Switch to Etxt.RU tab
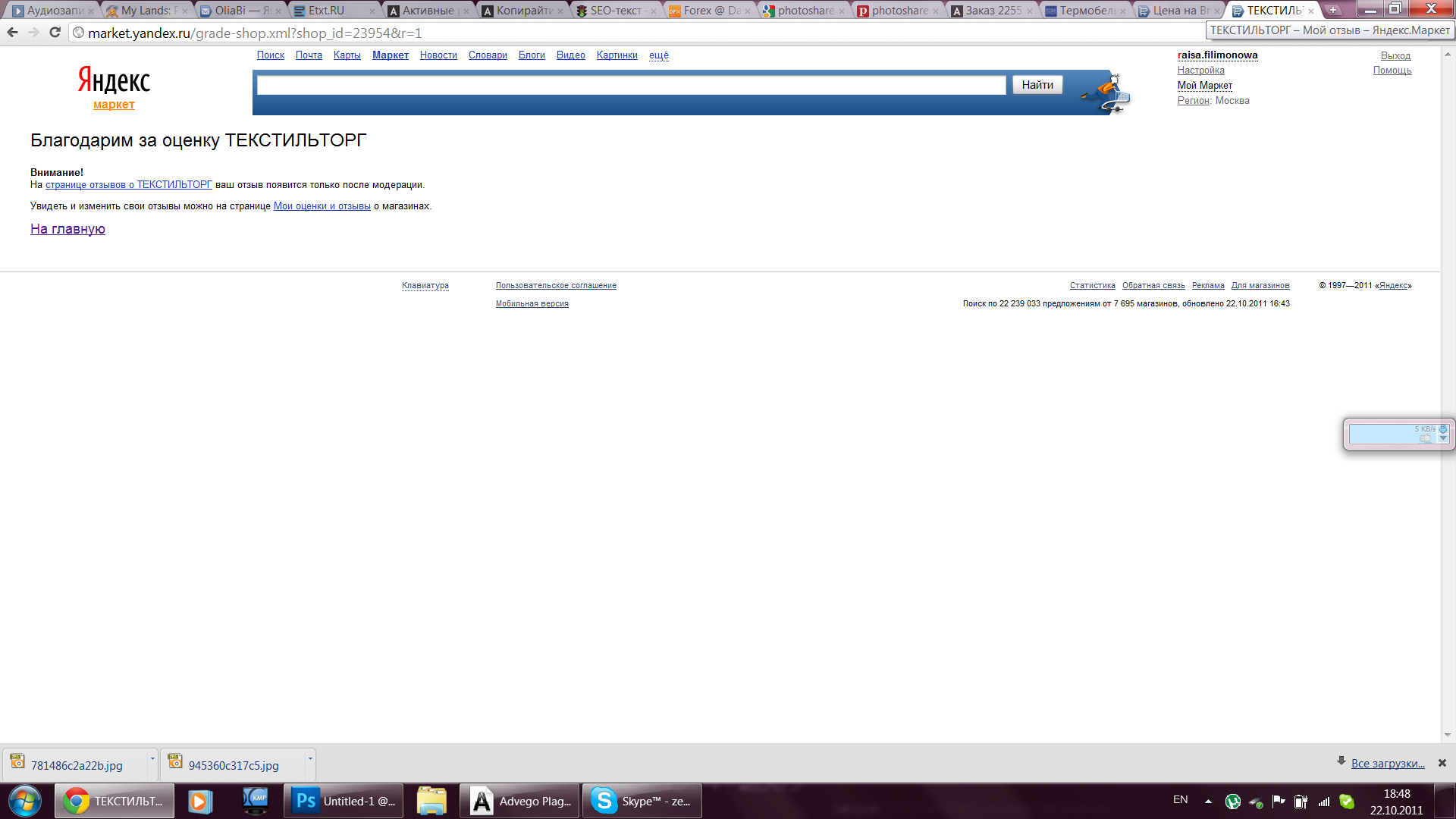The image size is (1456, 819). [x=335, y=11]
